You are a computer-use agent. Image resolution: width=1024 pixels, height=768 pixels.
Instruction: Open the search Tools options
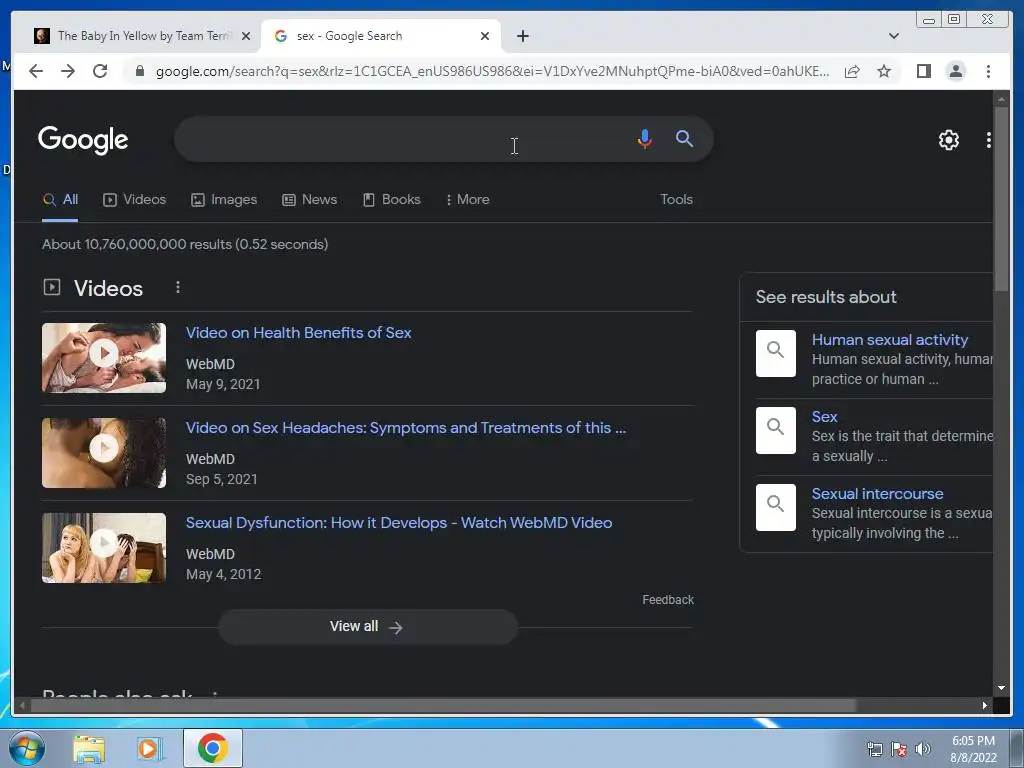coord(676,199)
